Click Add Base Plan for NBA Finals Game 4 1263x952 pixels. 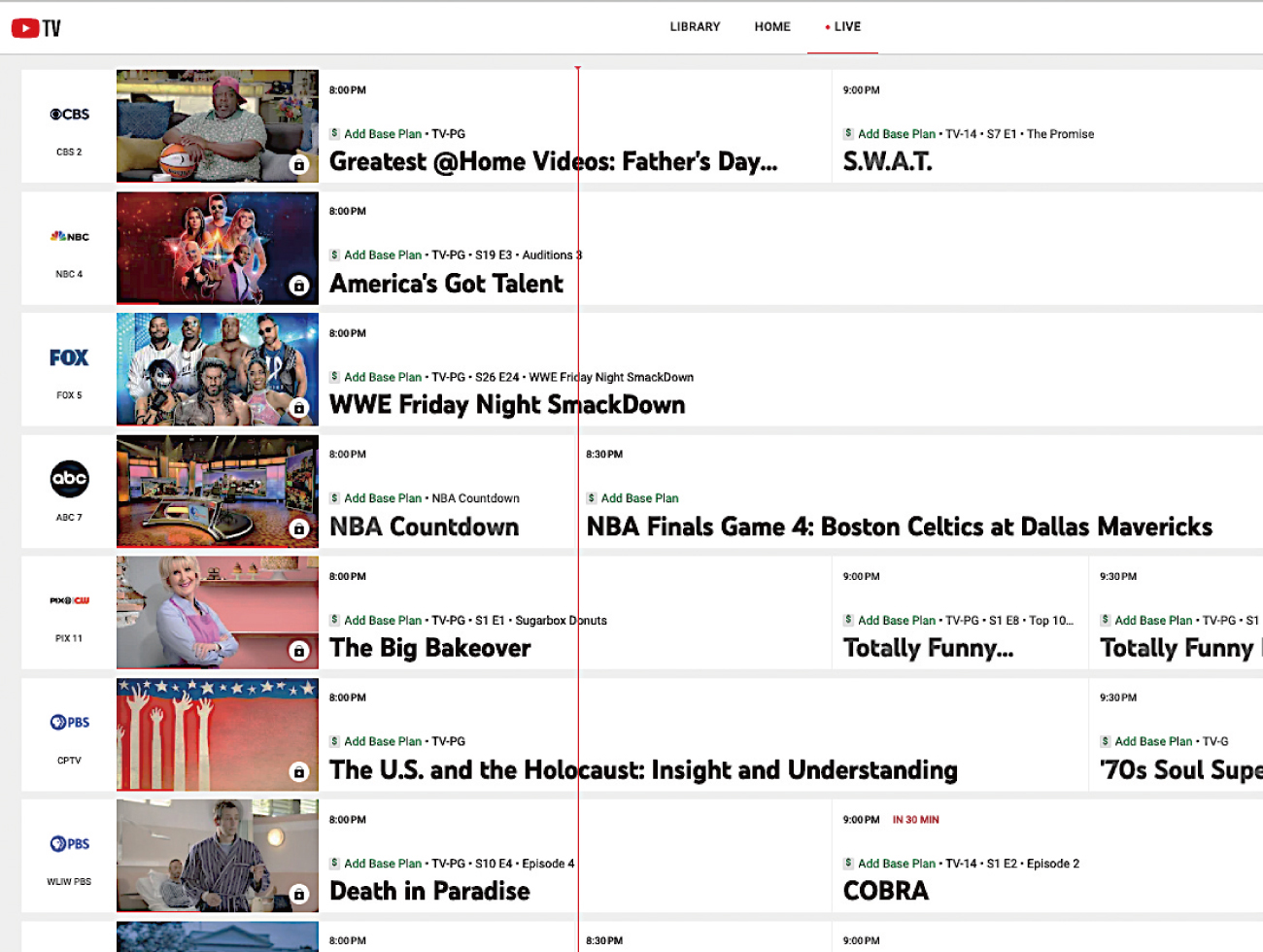[x=639, y=498]
